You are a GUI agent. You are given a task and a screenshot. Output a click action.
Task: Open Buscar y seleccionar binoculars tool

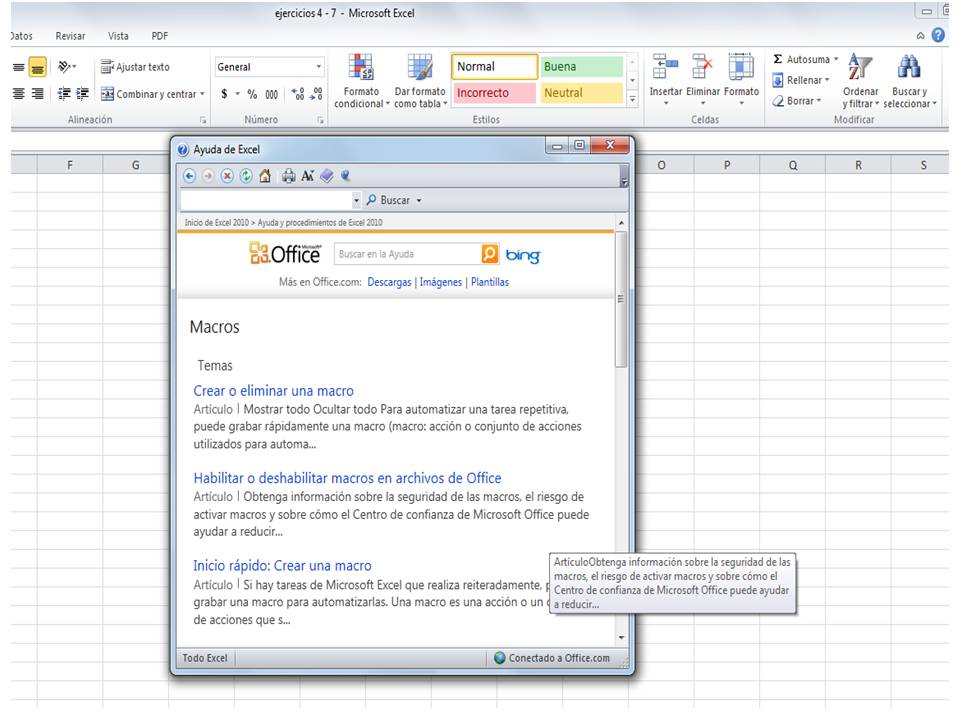911,80
